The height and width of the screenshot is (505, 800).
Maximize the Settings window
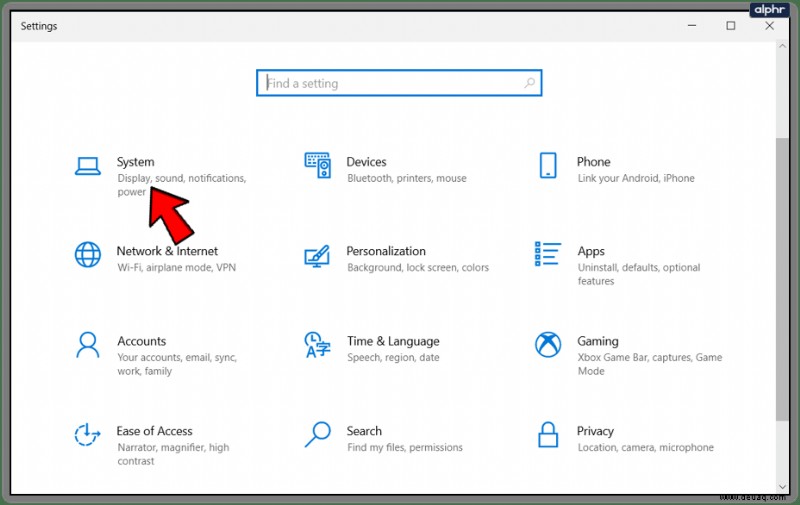(731, 26)
